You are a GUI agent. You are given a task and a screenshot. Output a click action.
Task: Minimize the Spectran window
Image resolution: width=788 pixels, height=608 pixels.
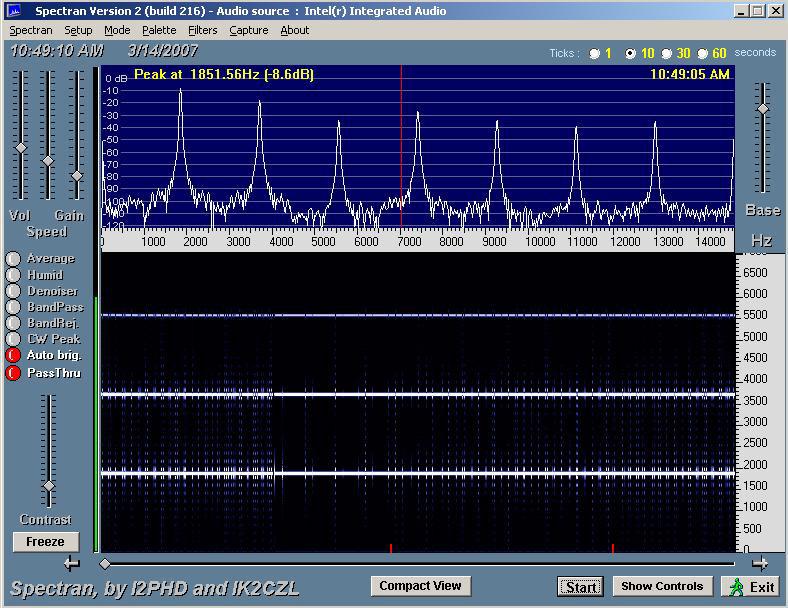coord(741,11)
